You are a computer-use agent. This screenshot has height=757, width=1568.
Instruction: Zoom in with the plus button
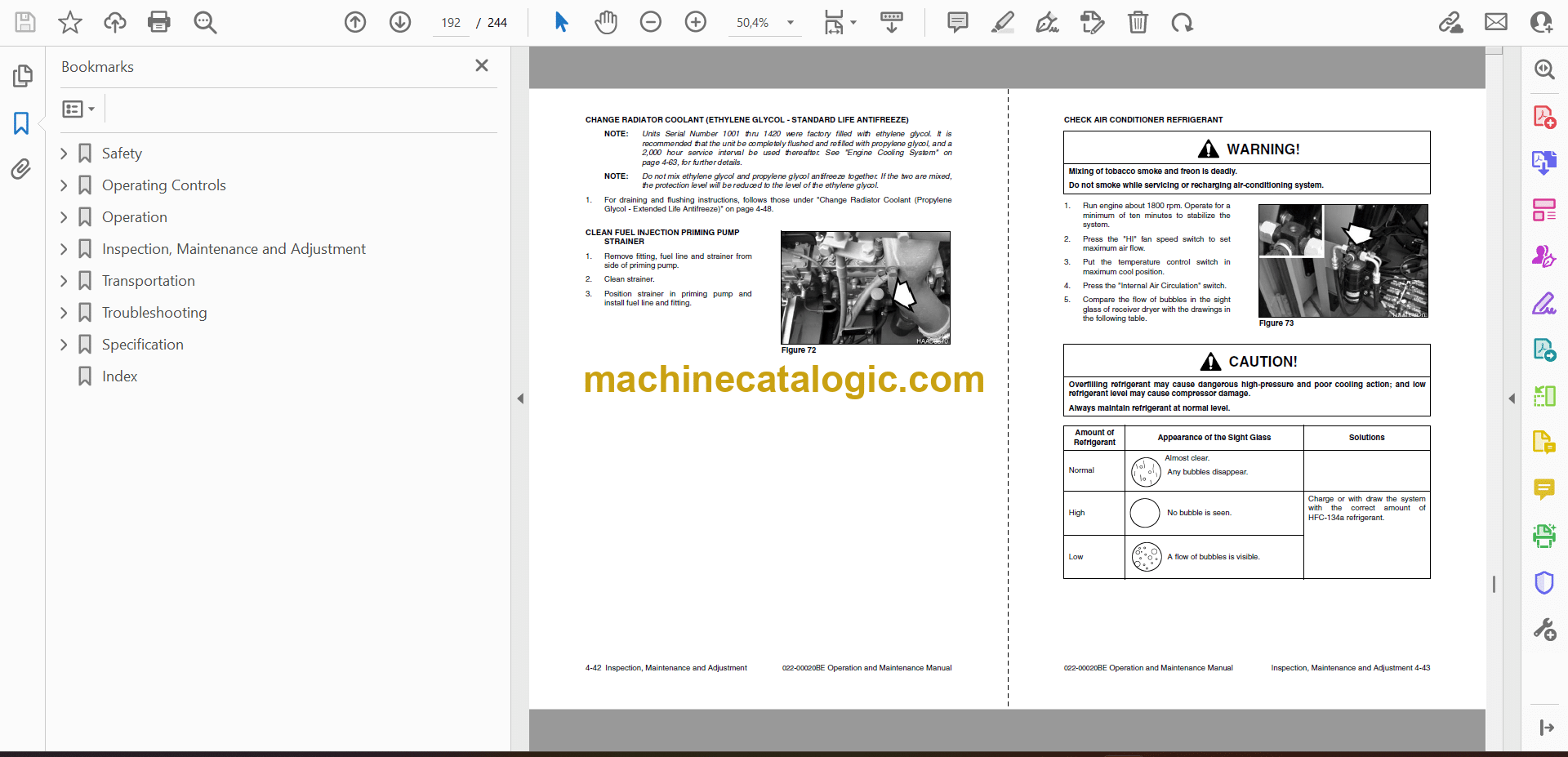696,22
